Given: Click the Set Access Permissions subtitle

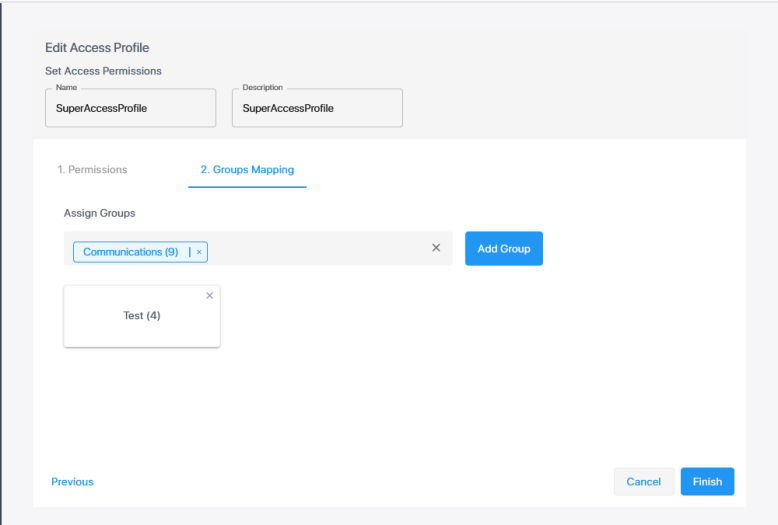Looking at the screenshot, I should [x=103, y=71].
